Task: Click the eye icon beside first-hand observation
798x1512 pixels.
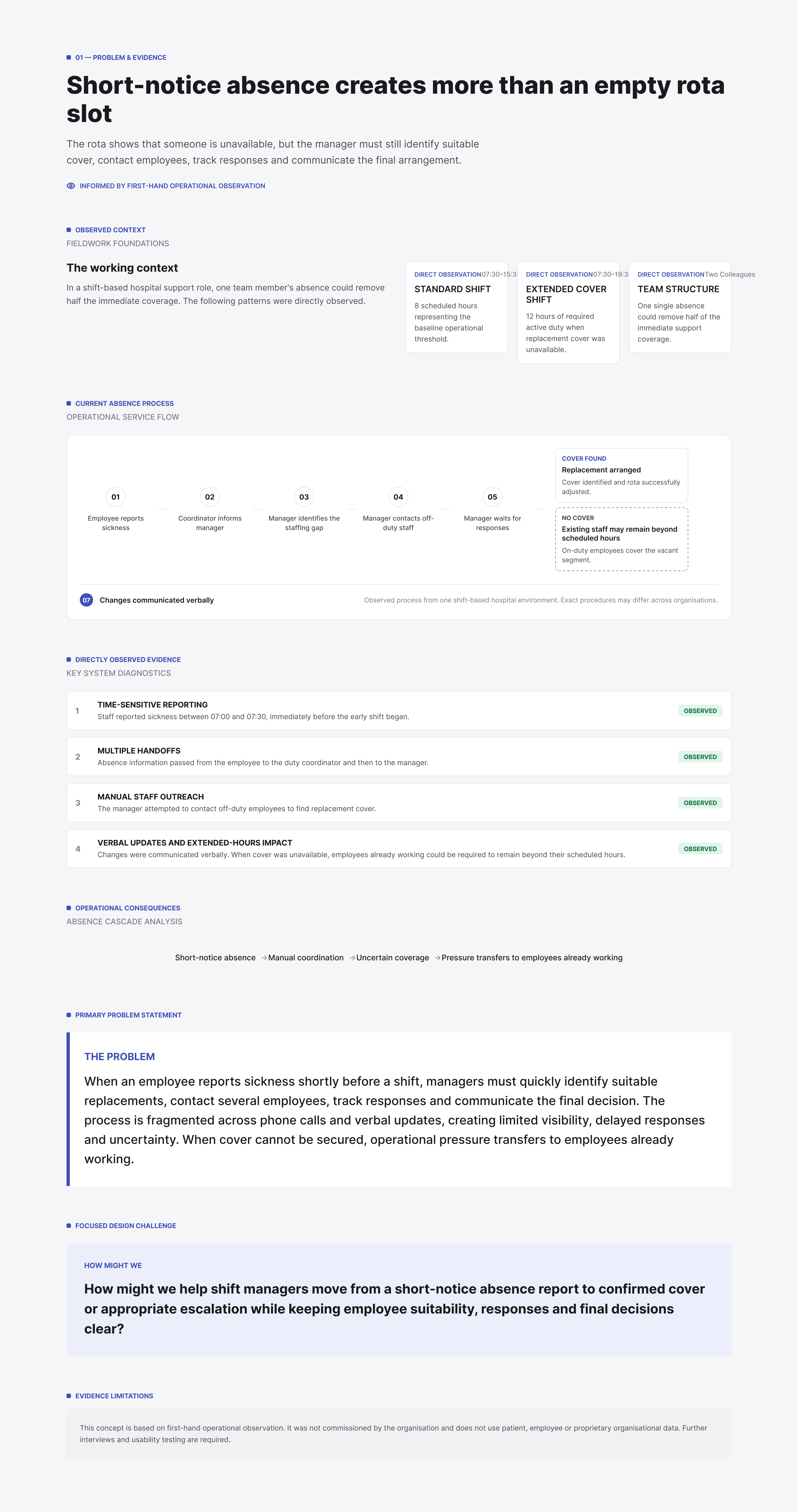Action: coord(71,186)
